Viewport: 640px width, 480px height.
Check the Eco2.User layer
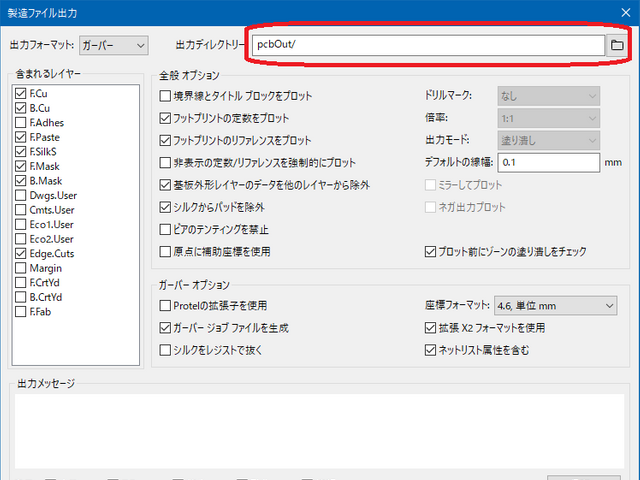pyautogui.click(x=20, y=239)
